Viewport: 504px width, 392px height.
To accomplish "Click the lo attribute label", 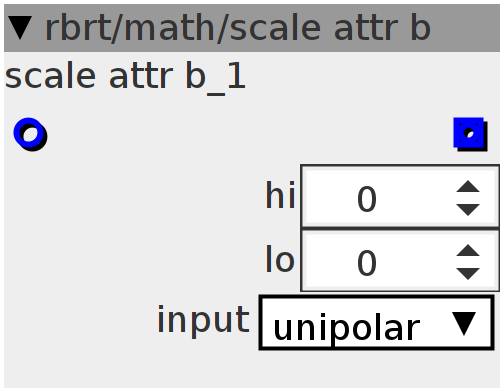I will (x=280, y=259).
